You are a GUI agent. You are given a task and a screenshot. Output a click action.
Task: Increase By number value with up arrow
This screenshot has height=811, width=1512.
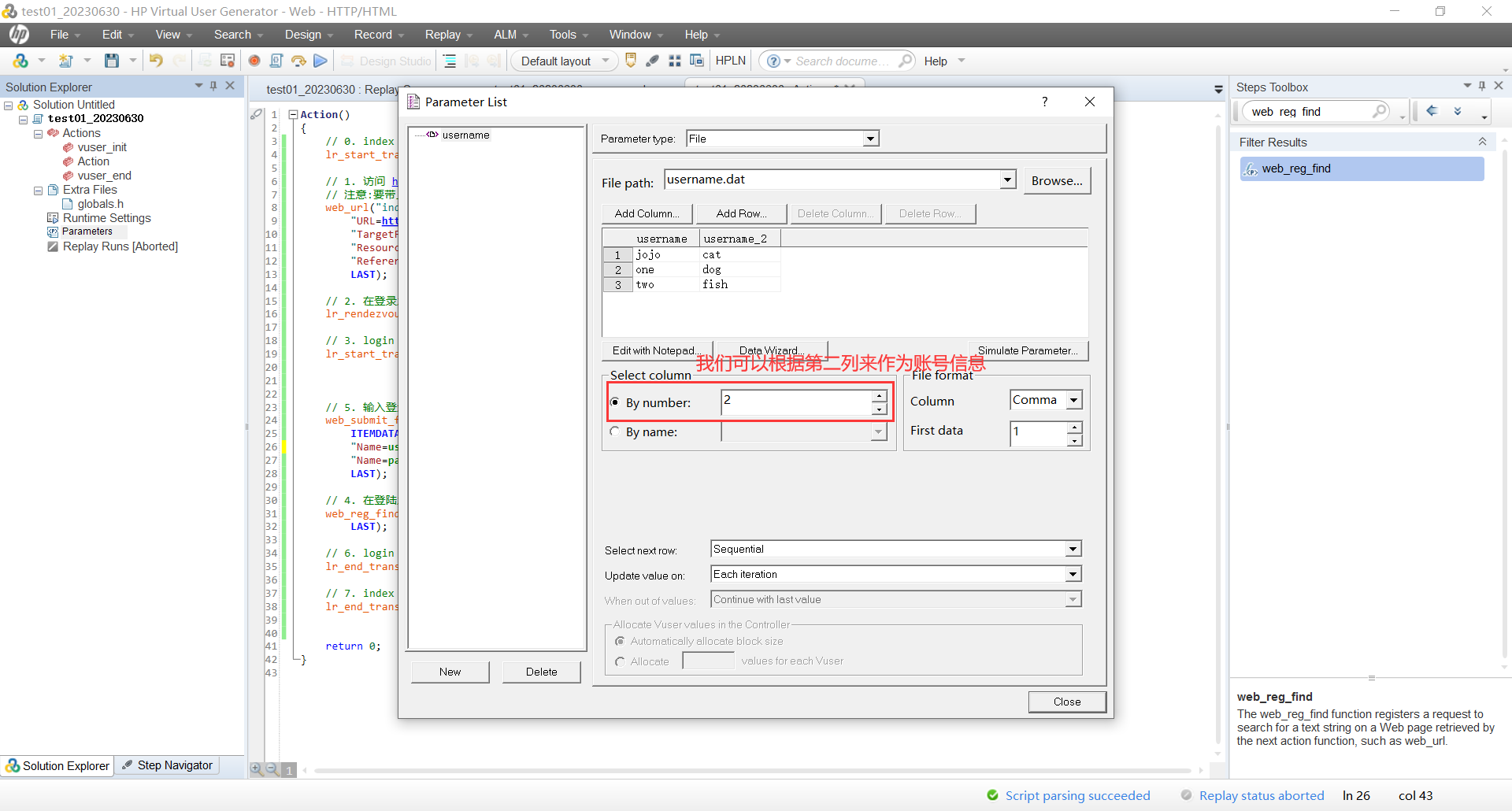point(879,396)
